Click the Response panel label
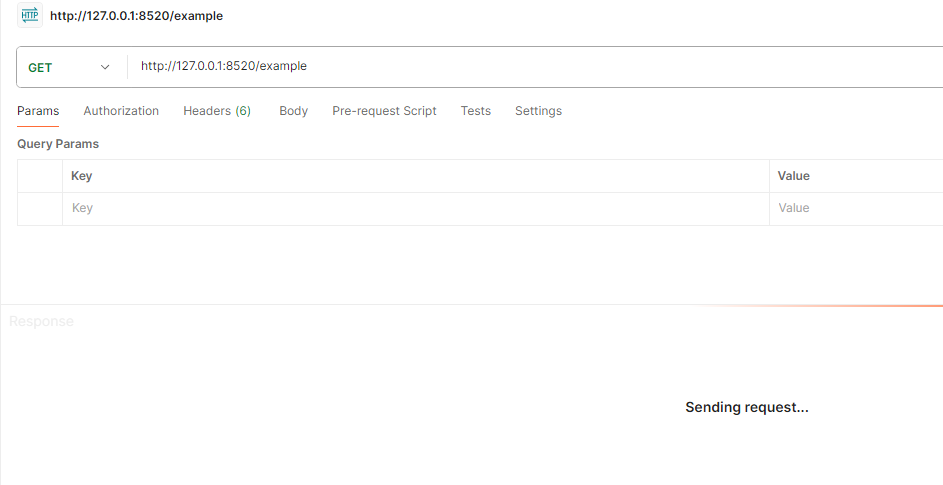943x485 pixels. [41, 321]
